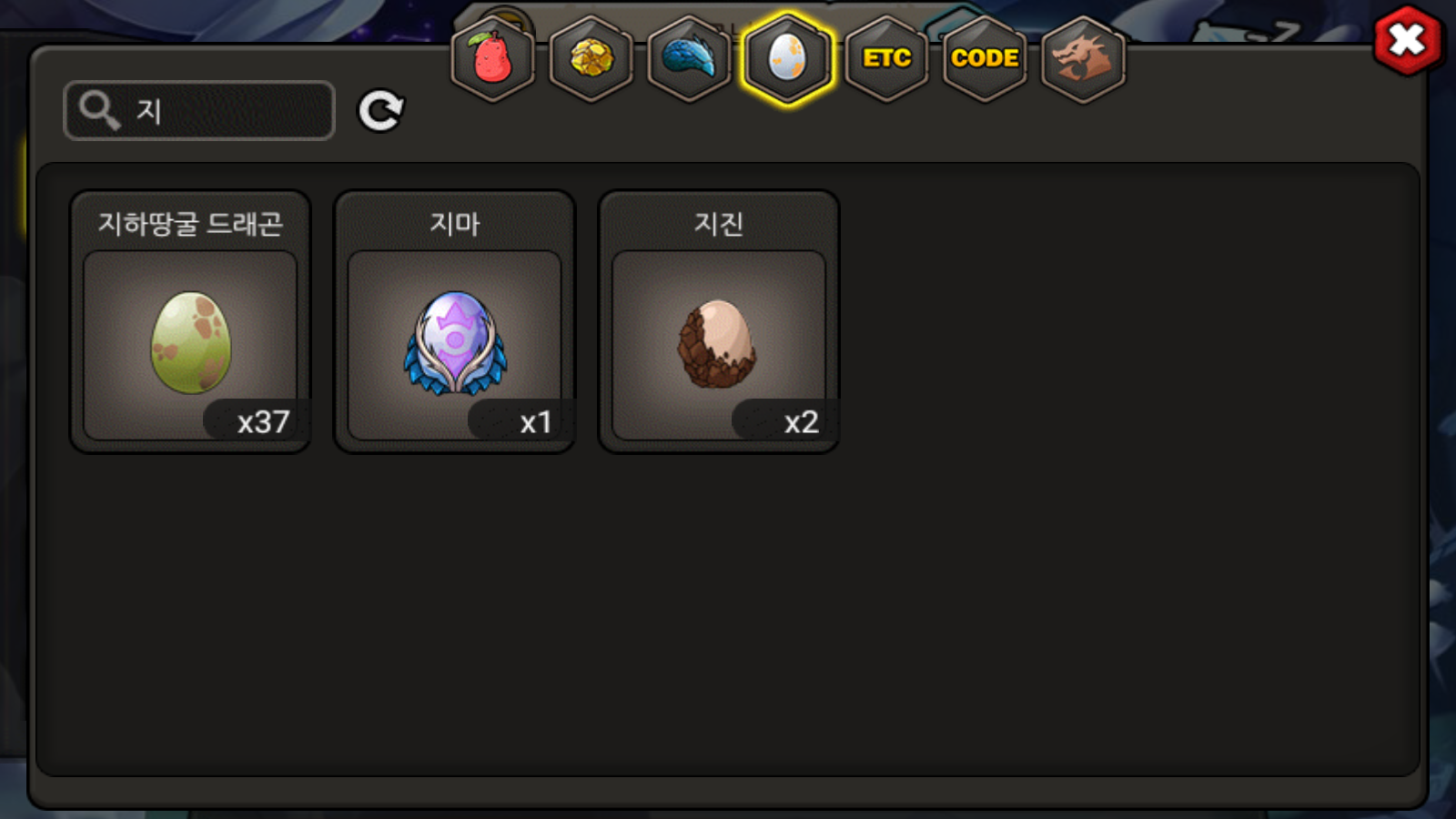
Task: Select the 지마 purple crystal egg
Action: pyautogui.click(x=455, y=343)
